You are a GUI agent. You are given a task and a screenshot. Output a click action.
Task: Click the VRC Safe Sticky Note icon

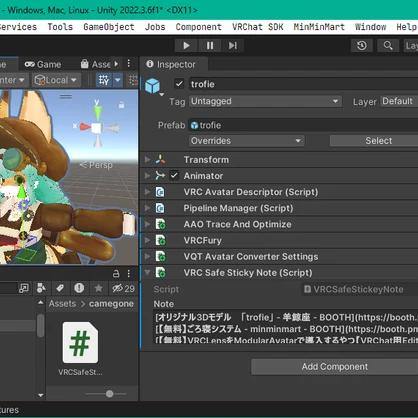tap(161, 272)
